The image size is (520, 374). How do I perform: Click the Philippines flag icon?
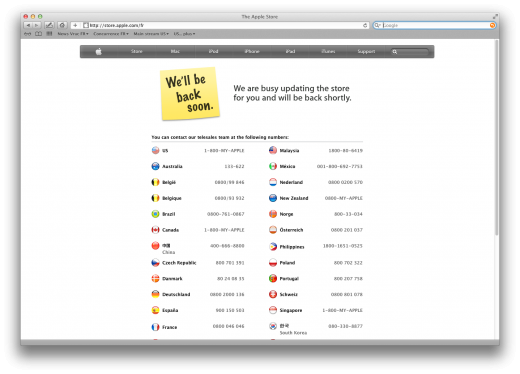(273, 247)
